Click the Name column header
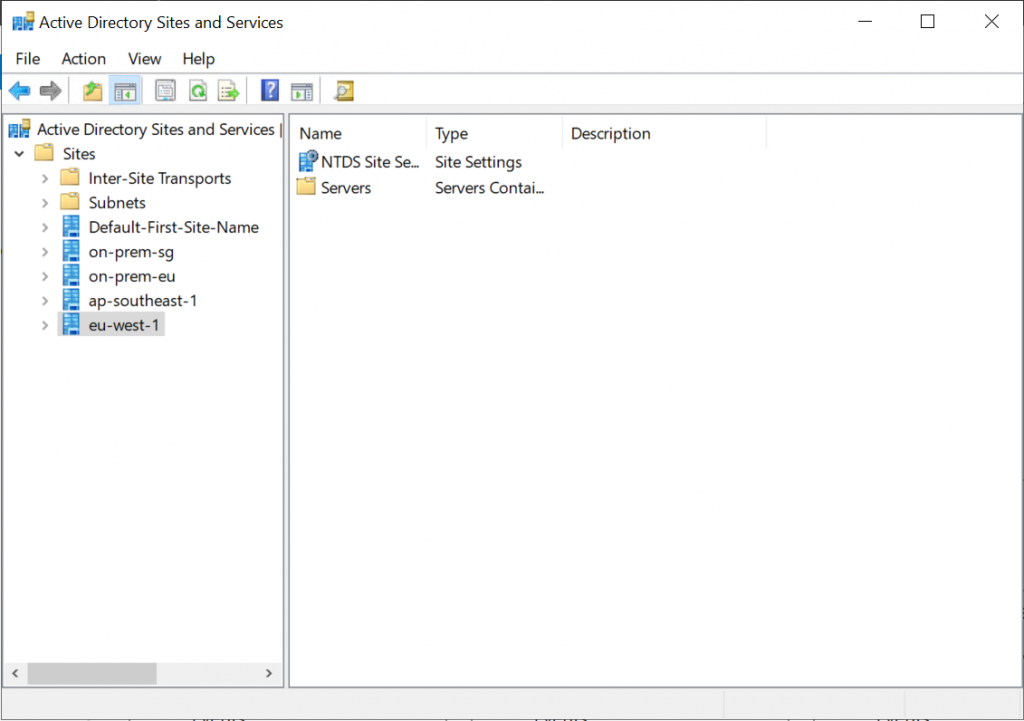 [320, 133]
